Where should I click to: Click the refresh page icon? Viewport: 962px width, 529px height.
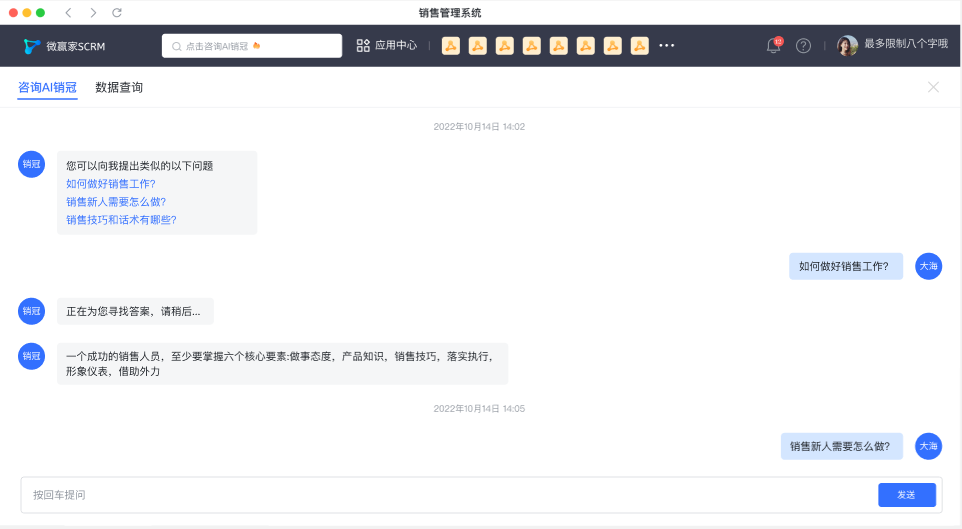117,12
